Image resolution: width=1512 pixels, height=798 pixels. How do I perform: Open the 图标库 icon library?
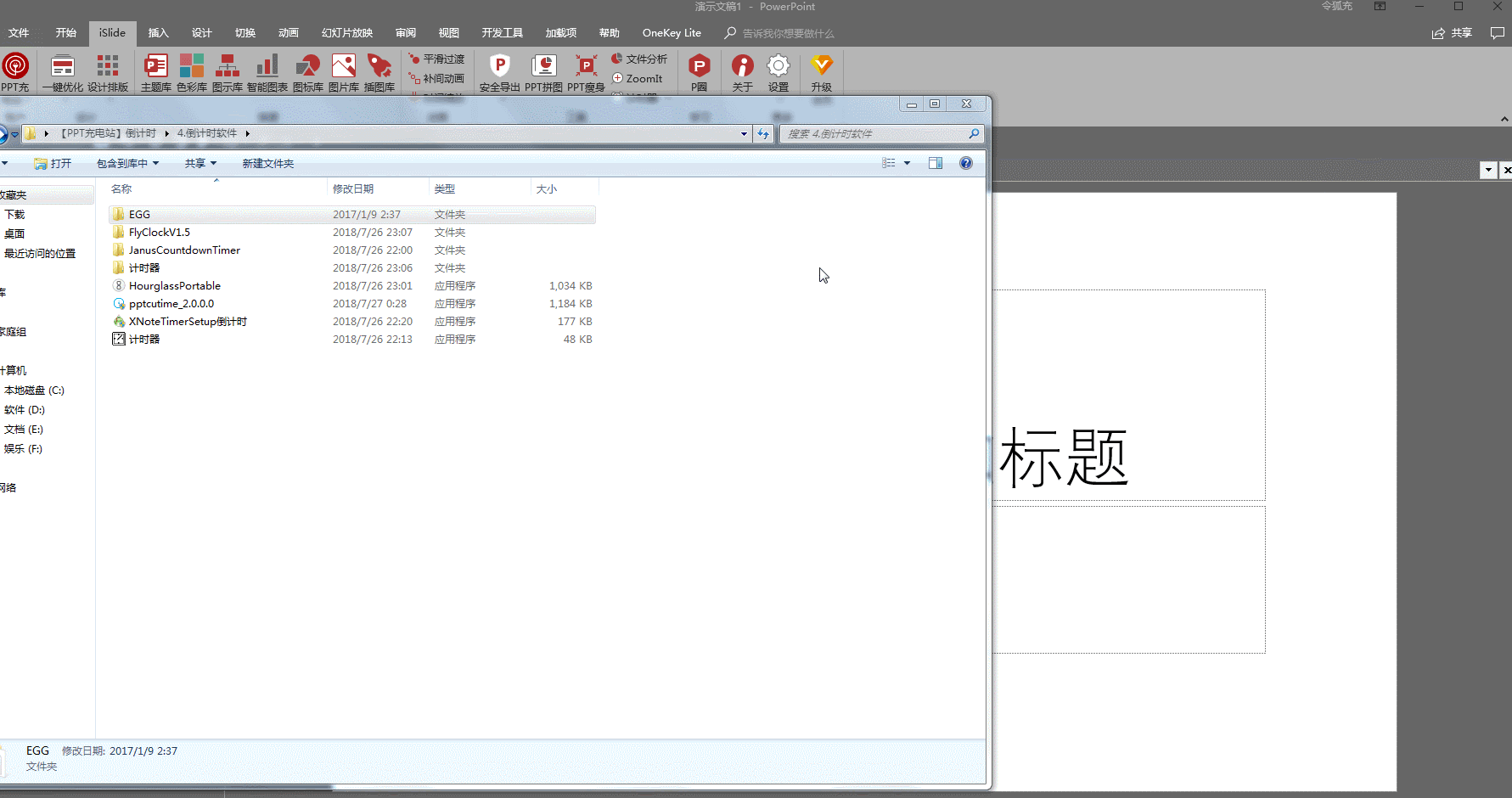coord(307,72)
